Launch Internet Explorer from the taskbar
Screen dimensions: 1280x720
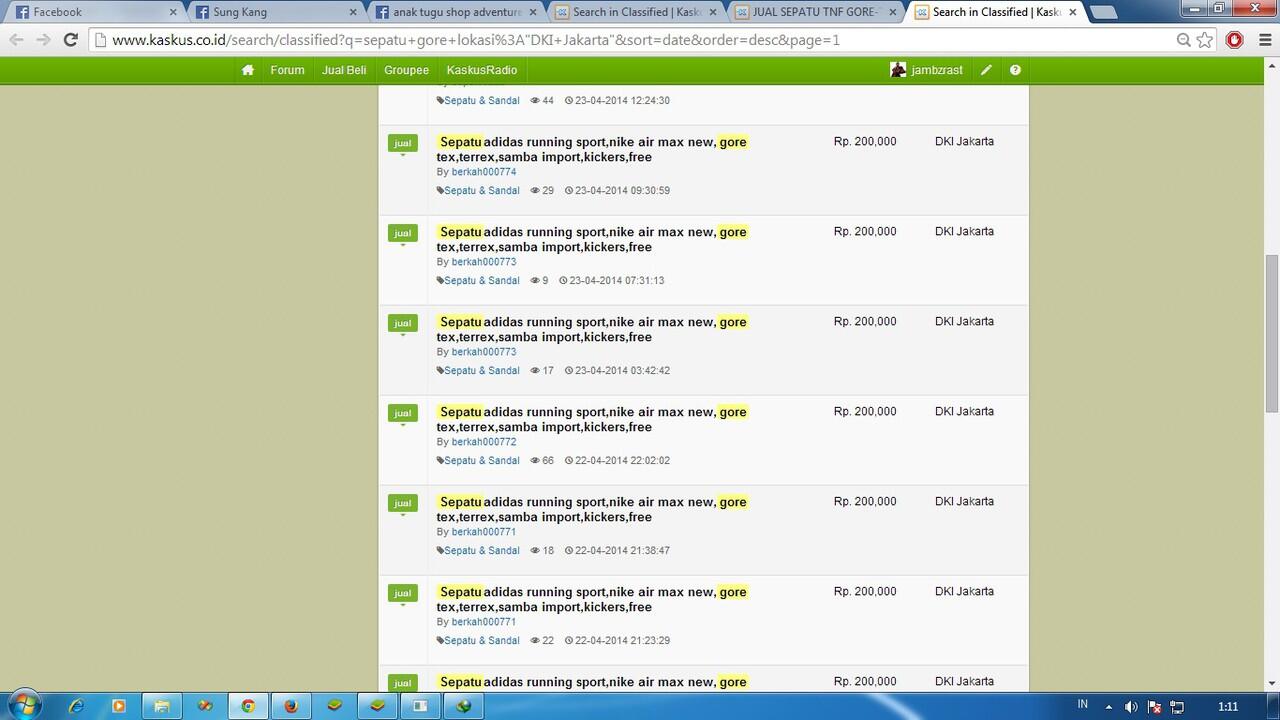pos(76,705)
